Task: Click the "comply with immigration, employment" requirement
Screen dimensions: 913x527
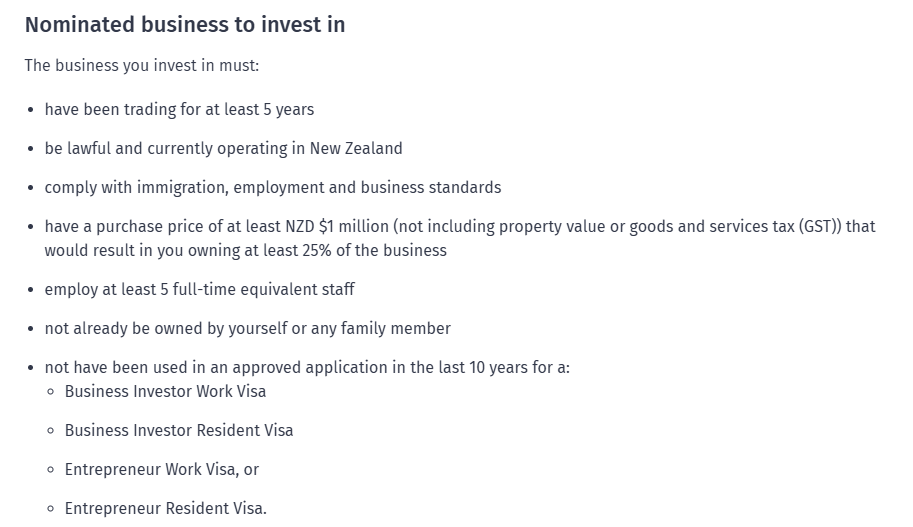Action: [200, 187]
